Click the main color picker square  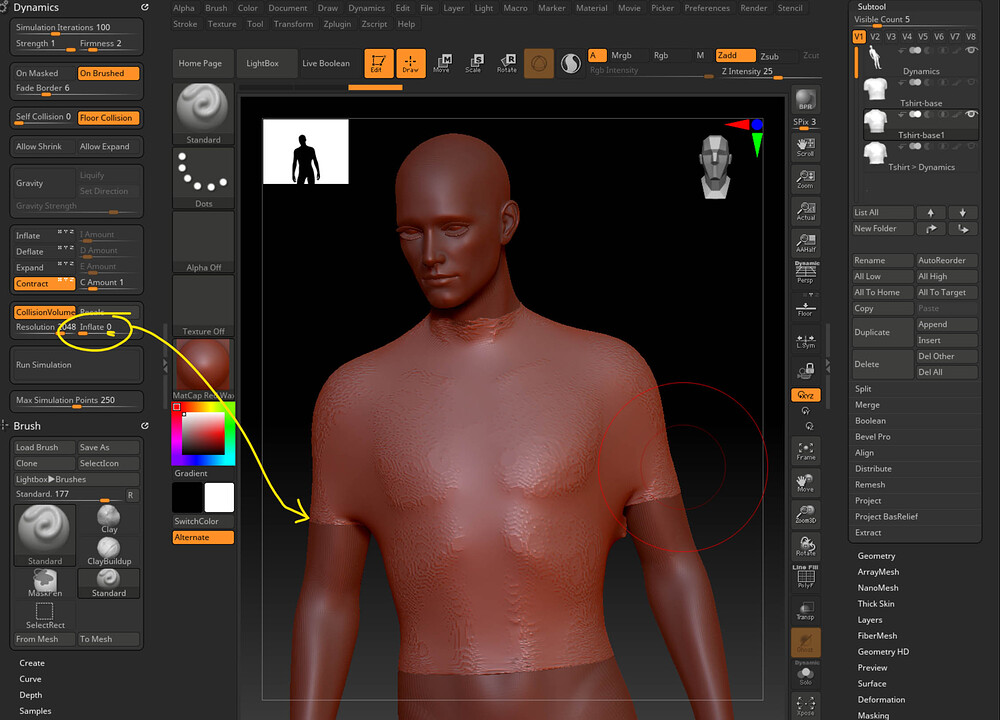[x=203, y=434]
